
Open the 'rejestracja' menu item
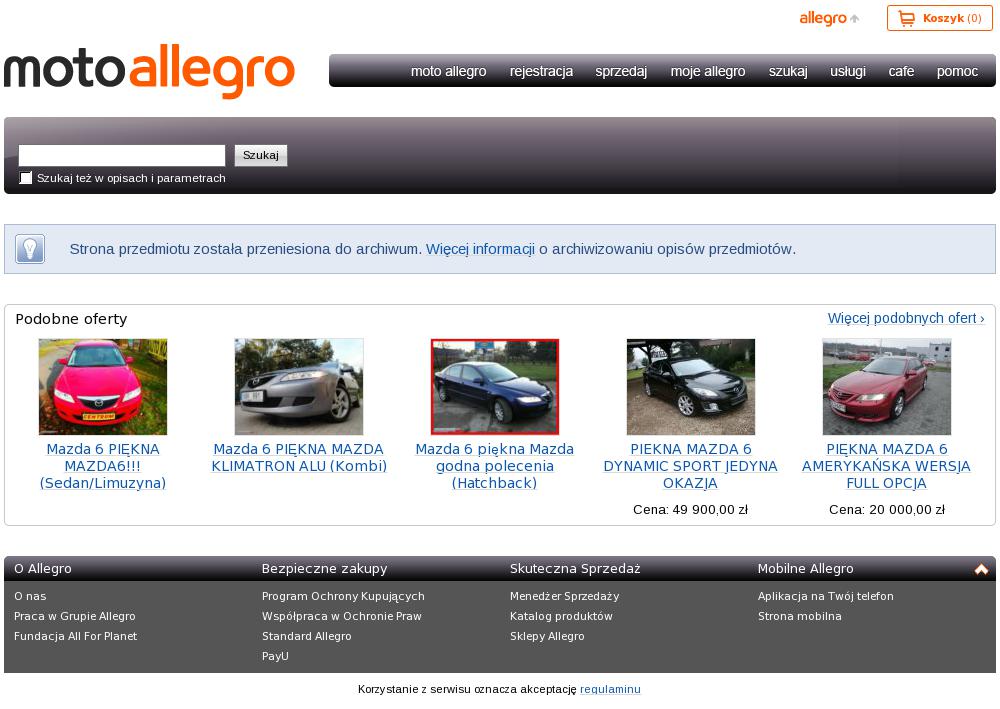click(541, 71)
